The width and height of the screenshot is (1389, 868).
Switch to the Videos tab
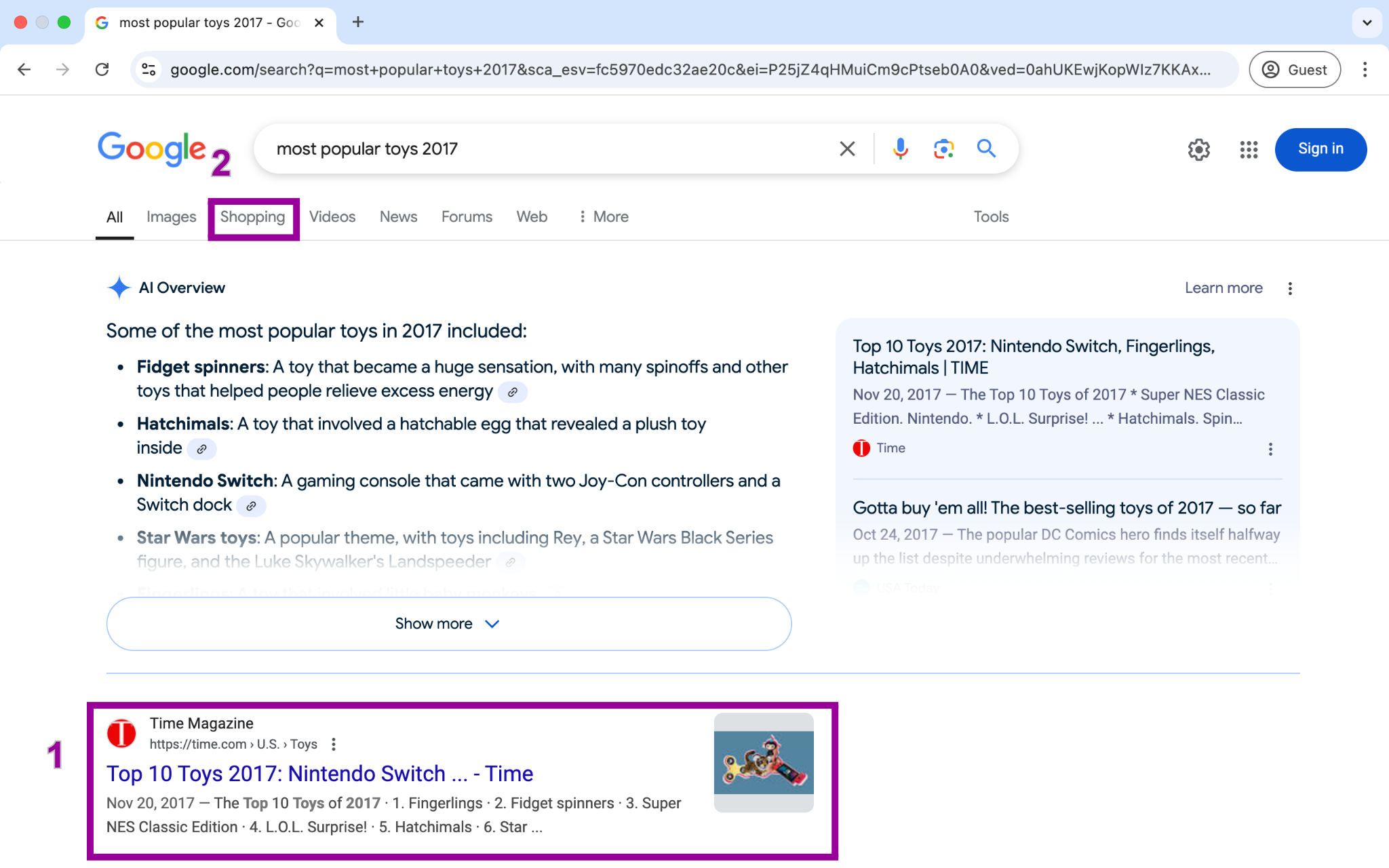[332, 217]
